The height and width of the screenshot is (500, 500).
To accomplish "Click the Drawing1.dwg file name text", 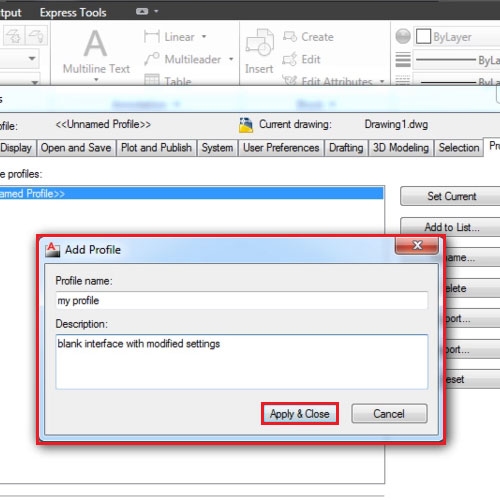I will [x=396, y=124].
